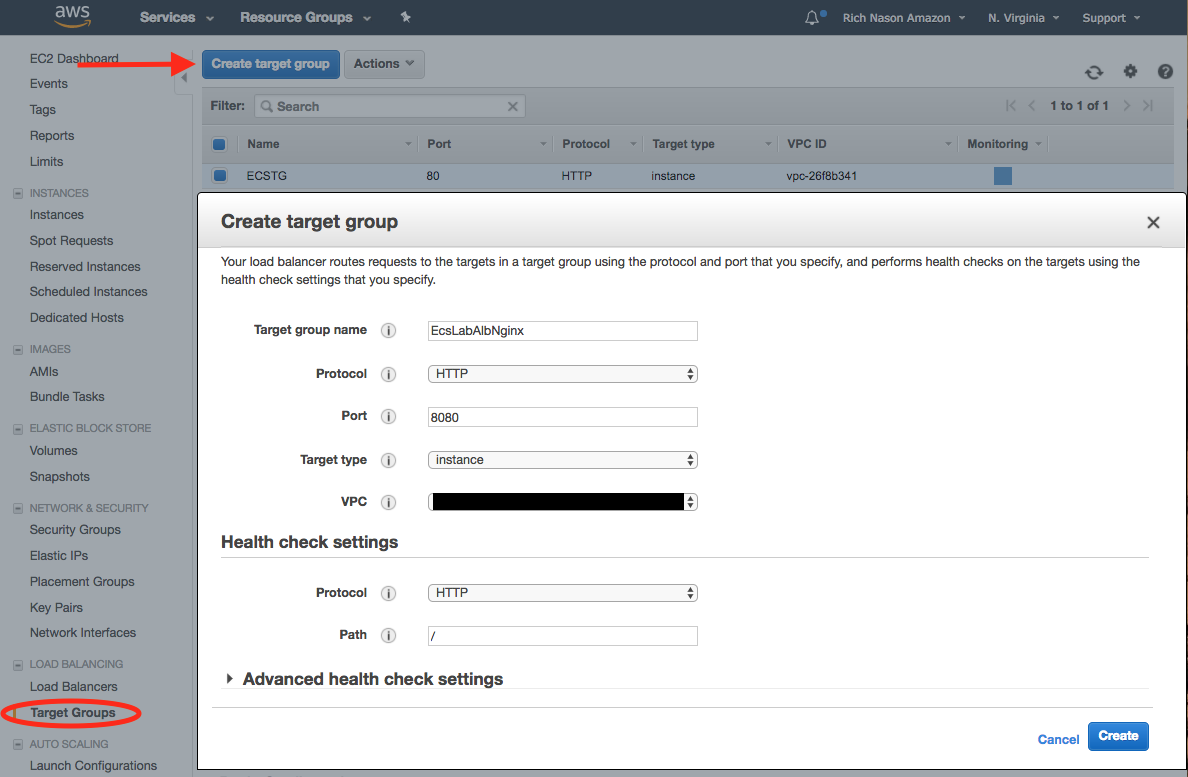Show info for Target type
The height and width of the screenshot is (777, 1188).
pos(388,460)
